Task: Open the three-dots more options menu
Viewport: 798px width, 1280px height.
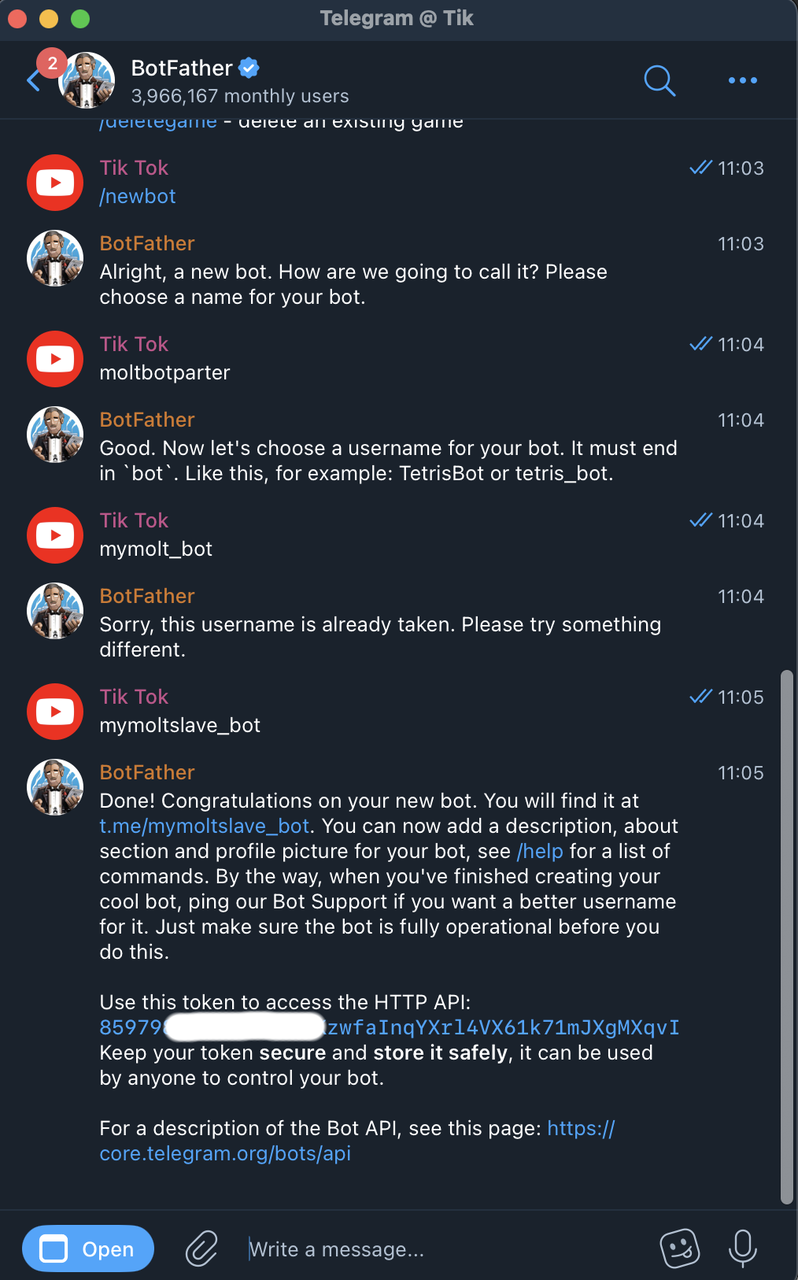Action: pyautogui.click(x=742, y=80)
